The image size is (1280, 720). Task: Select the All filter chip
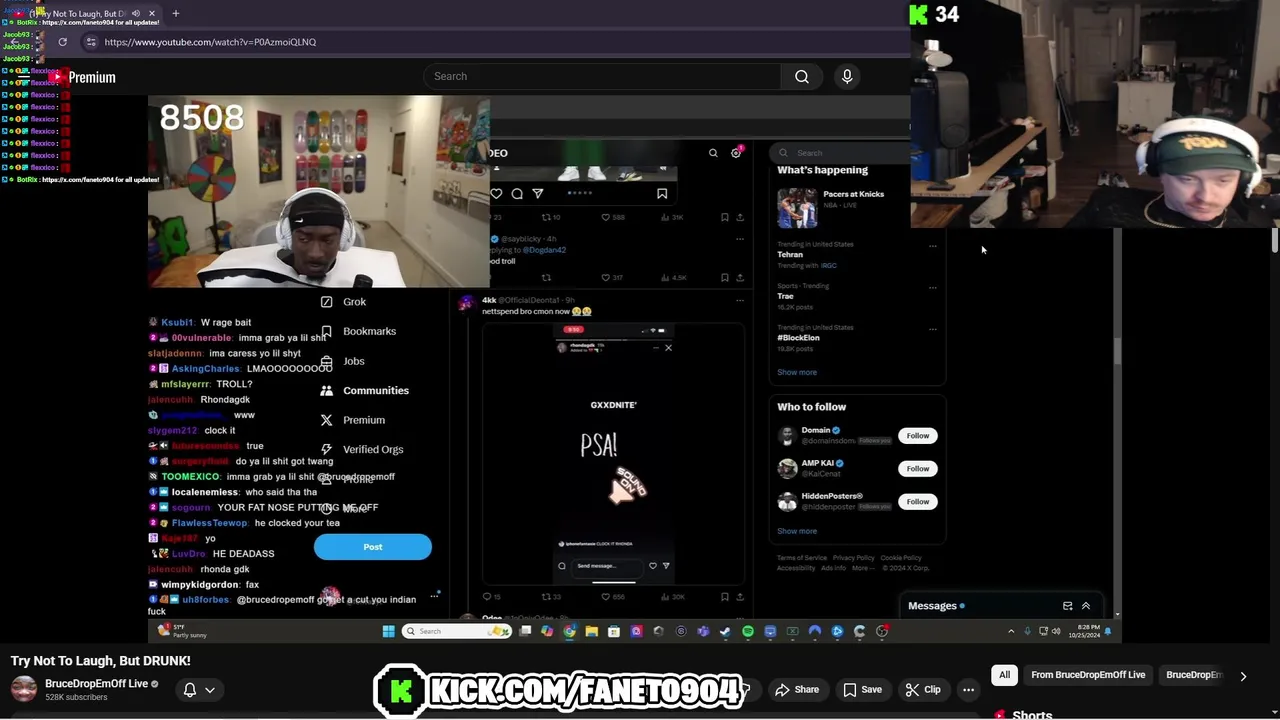point(1004,675)
